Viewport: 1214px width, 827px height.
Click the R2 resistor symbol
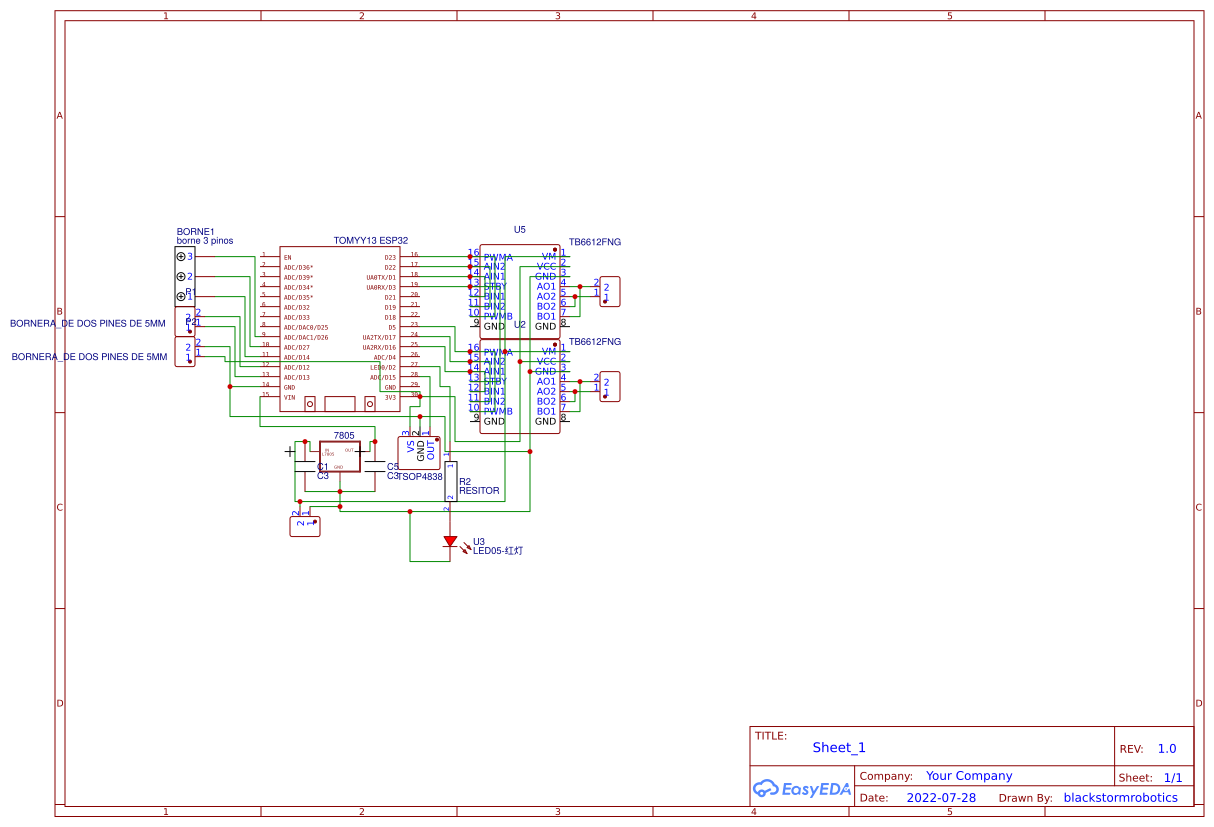(x=451, y=482)
